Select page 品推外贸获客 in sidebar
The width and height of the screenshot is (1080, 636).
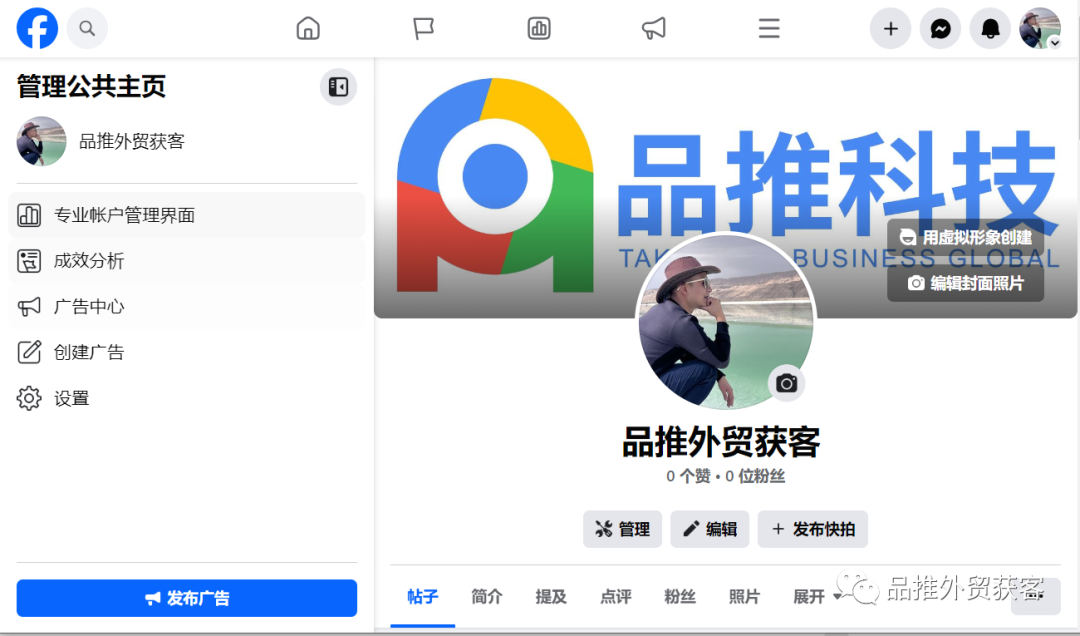click(x=186, y=141)
